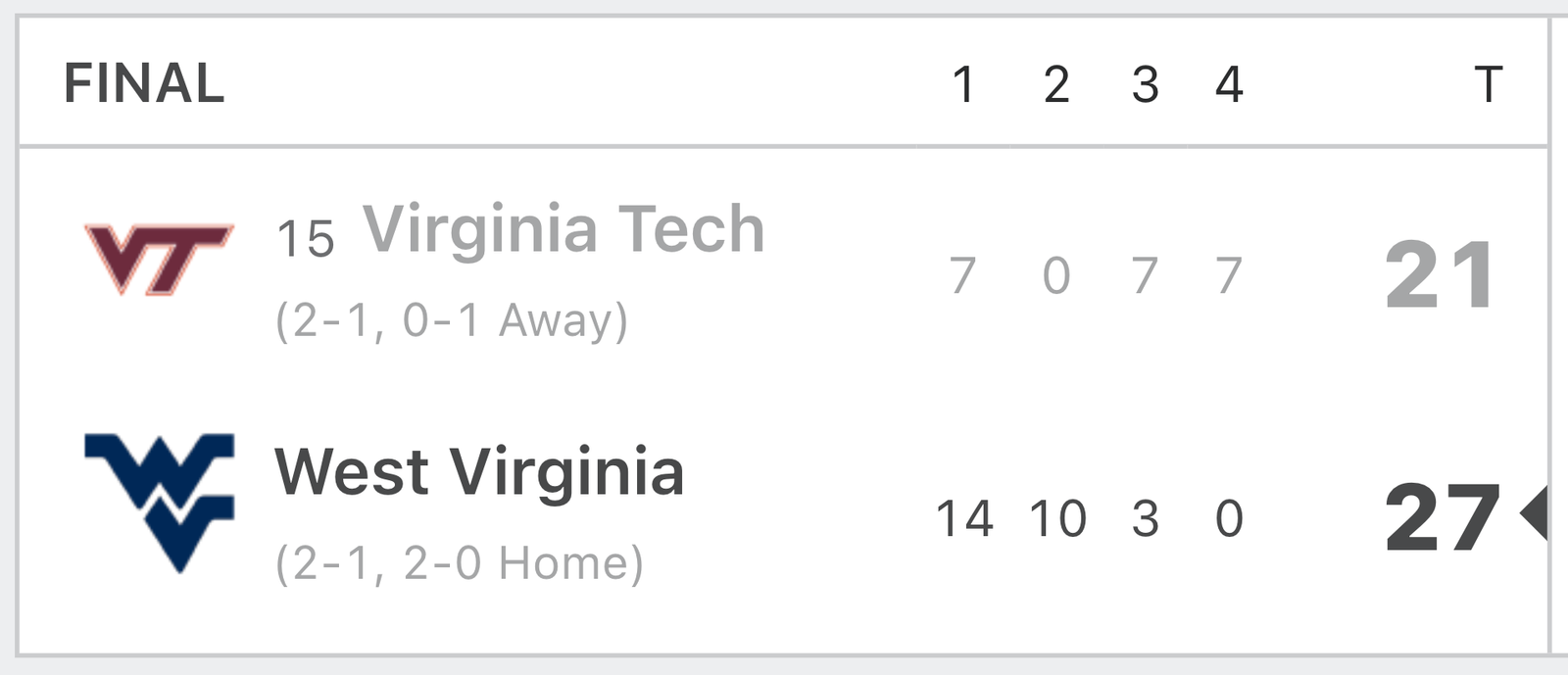This screenshot has height=675, width=1568.
Task: Click Virginia Tech record (2-1, 0-1 Away)
Action: 452,321
